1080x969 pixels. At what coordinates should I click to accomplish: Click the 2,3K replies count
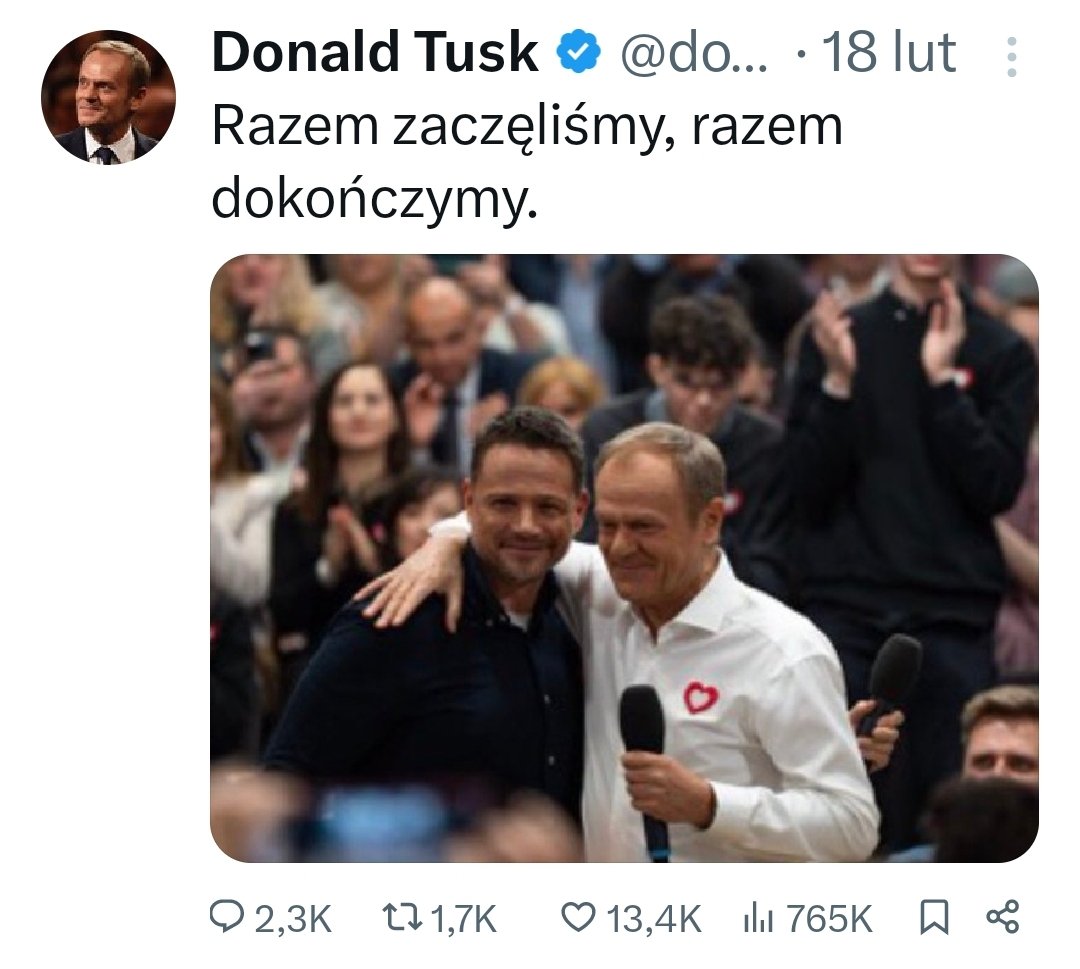coord(293,919)
